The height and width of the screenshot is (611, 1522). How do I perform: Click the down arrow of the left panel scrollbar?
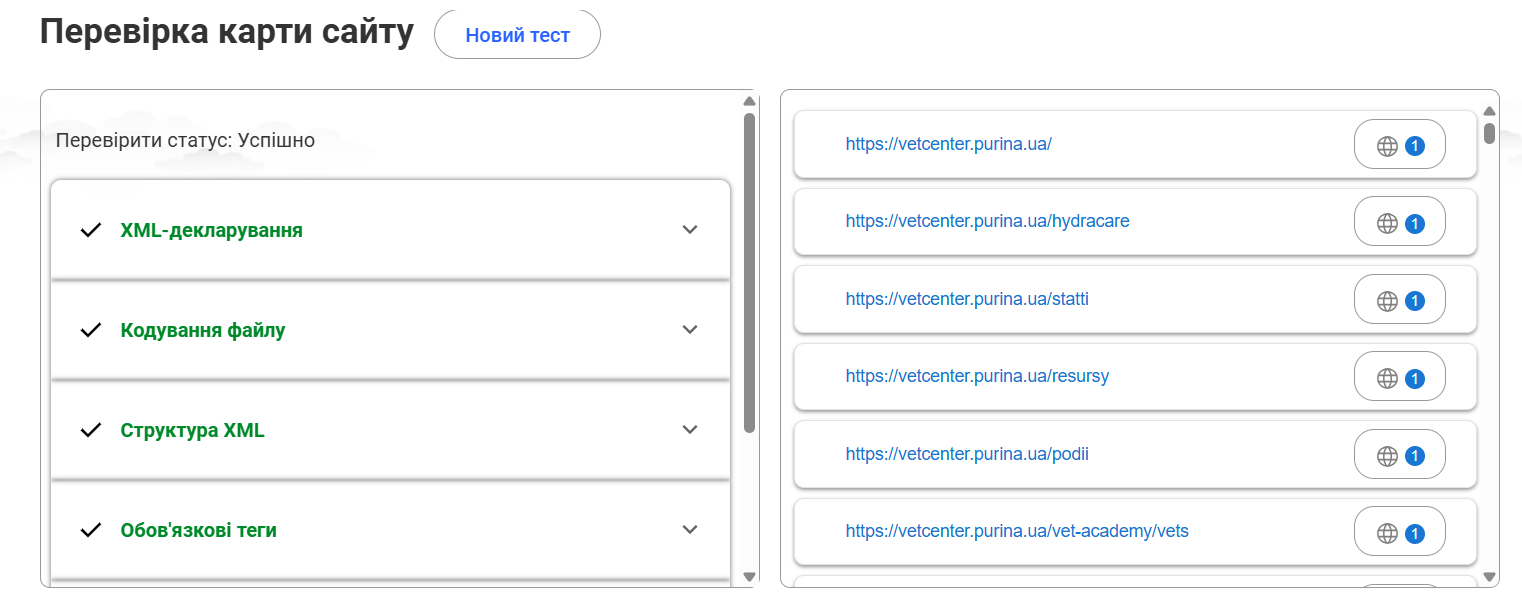tap(750, 577)
